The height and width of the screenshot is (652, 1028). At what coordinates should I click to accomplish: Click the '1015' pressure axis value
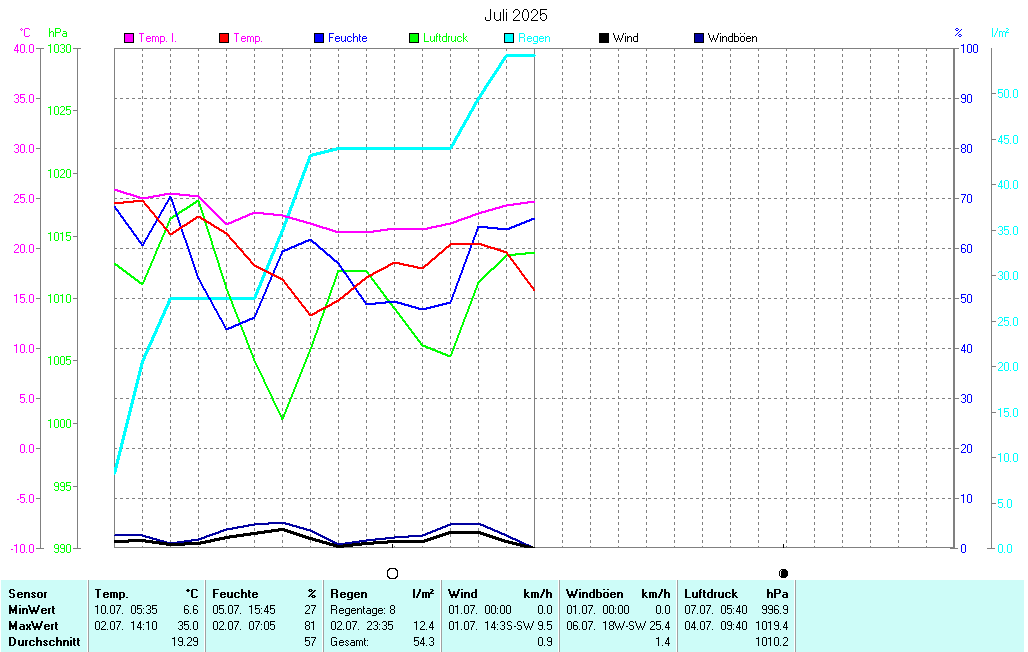60,236
